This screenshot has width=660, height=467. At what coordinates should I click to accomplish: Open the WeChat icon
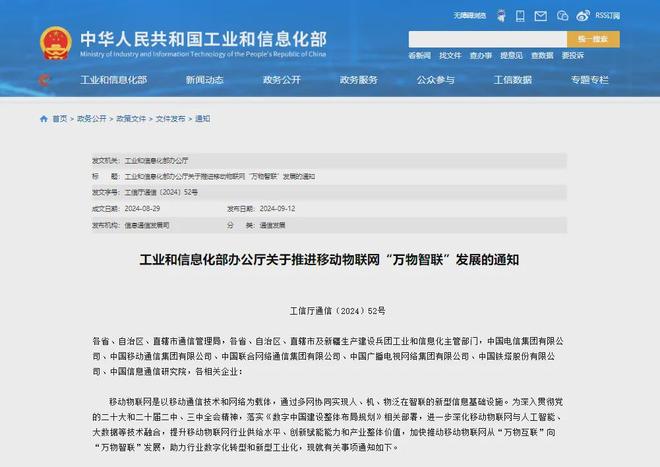(x=562, y=16)
